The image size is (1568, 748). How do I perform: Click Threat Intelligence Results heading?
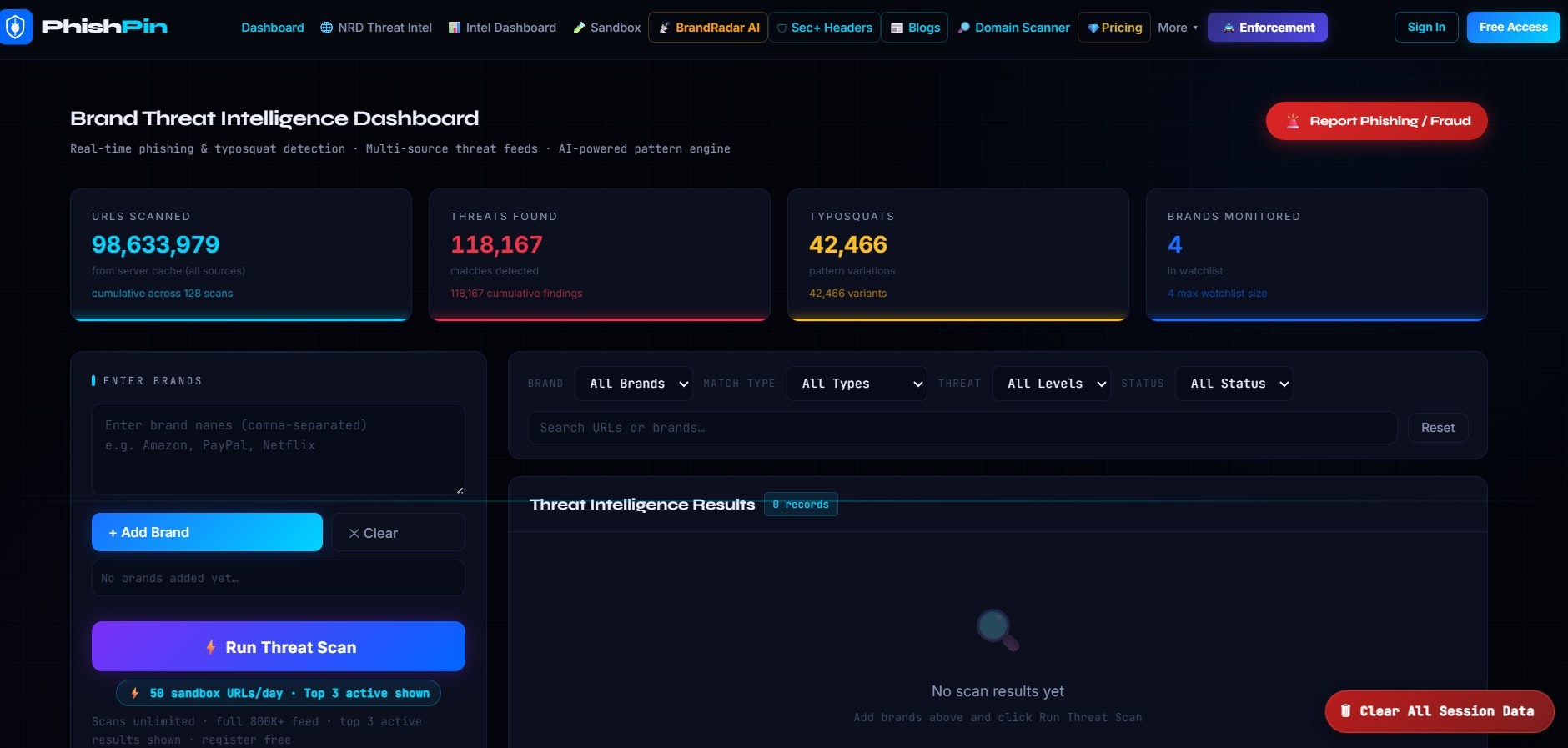click(x=642, y=505)
